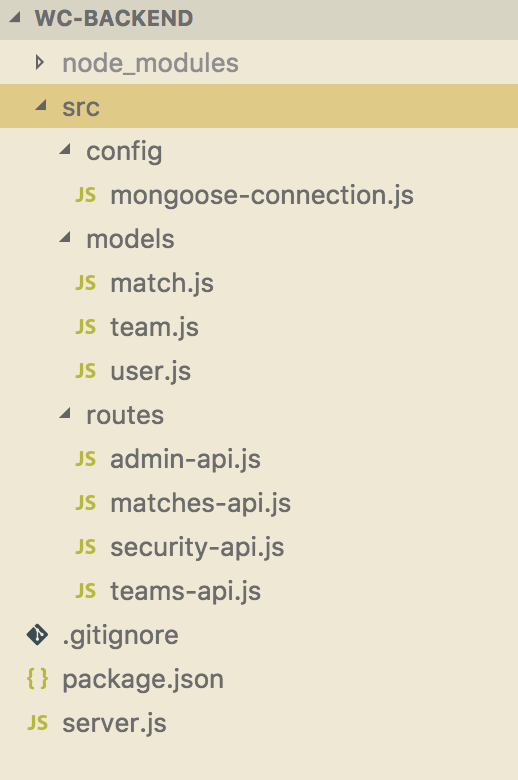Click the JS icon beside mongoose-connection.js

point(86,195)
